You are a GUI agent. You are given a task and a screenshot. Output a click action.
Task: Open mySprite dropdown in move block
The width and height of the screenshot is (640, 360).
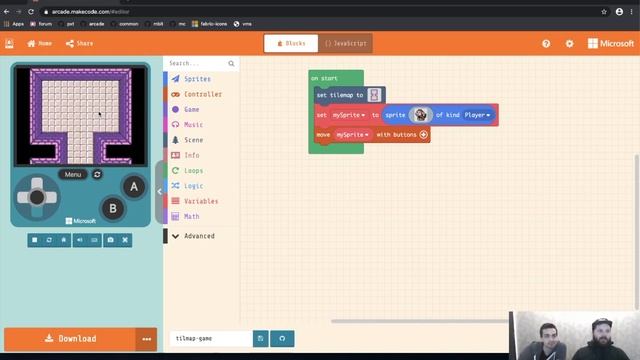pyautogui.click(x=352, y=135)
